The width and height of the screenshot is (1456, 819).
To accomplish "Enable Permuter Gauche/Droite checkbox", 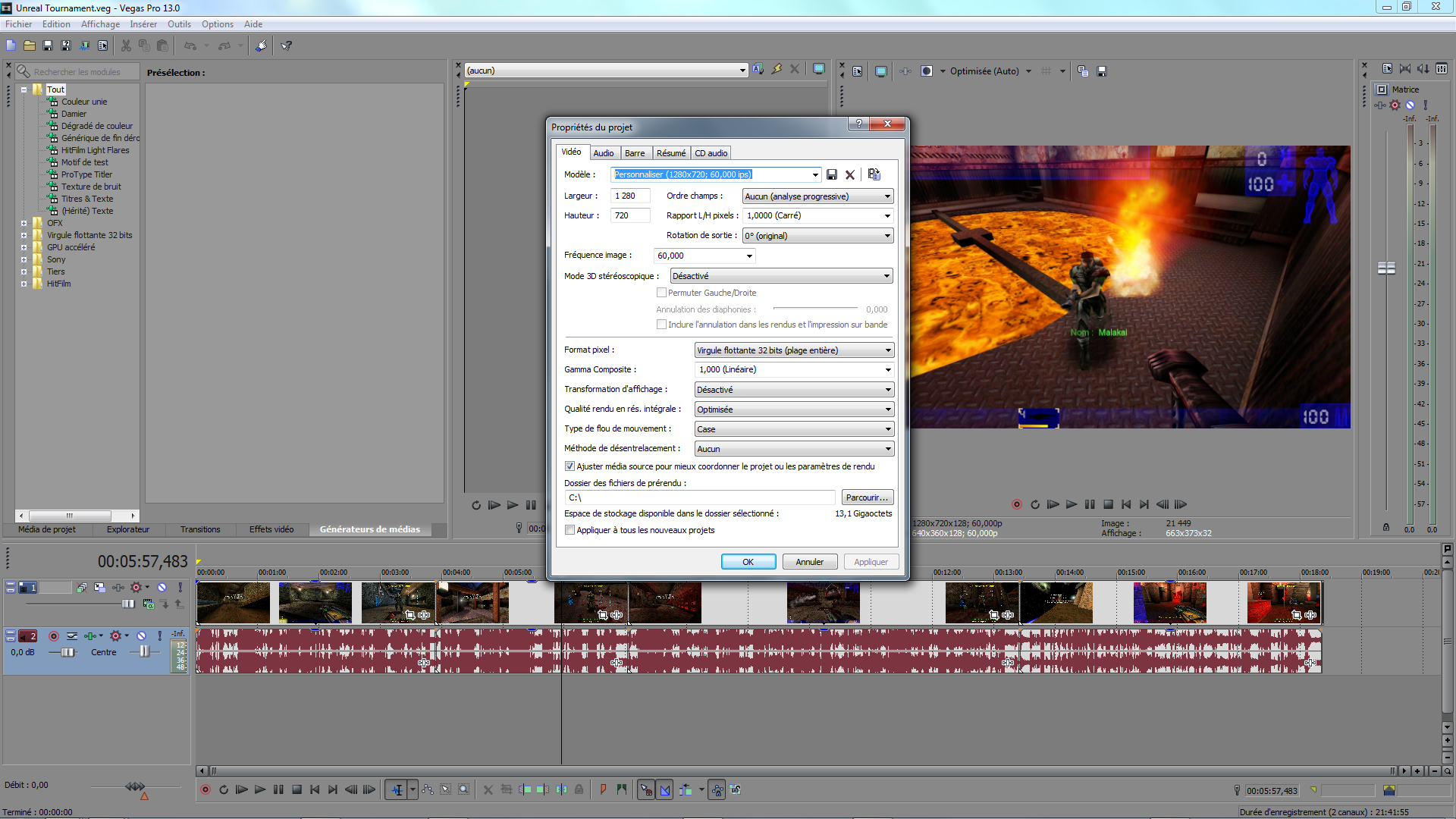I will (x=661, y=293).
